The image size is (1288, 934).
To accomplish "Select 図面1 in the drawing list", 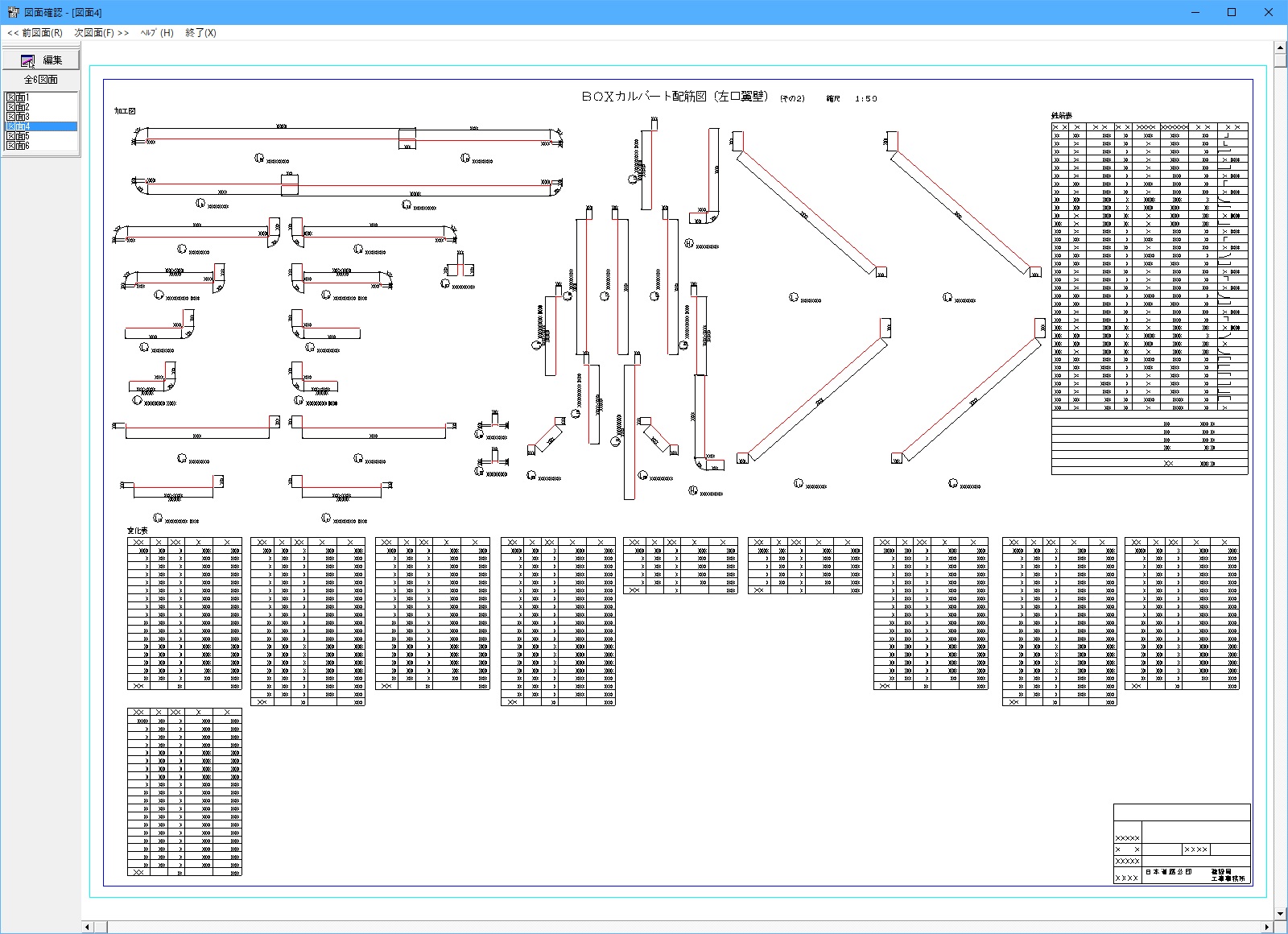I will (x=18, y=97).
